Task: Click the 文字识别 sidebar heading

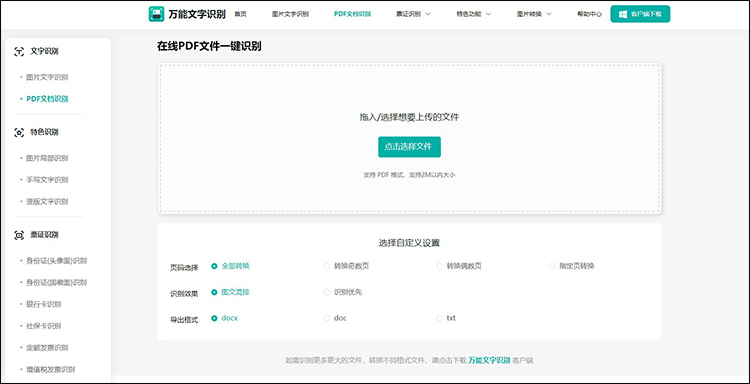Action: click(x=44, y=52)
